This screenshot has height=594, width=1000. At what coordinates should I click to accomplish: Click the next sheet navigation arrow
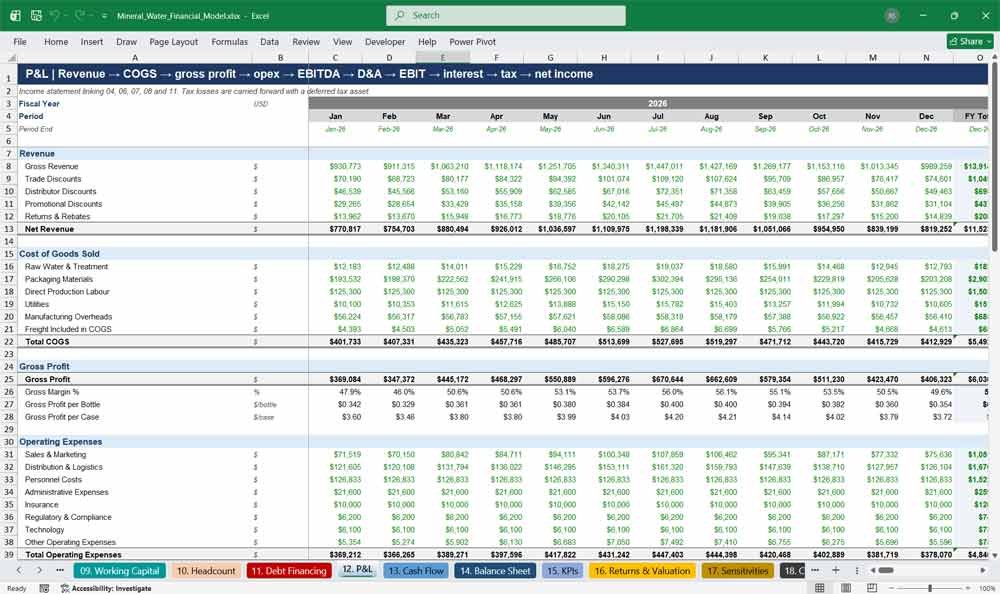(x=39, y=570)
